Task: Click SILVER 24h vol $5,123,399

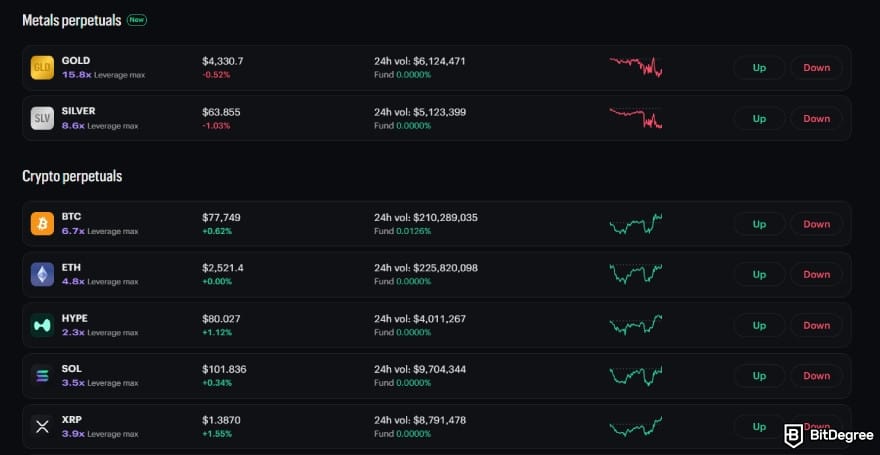Action: pos(420,112)
